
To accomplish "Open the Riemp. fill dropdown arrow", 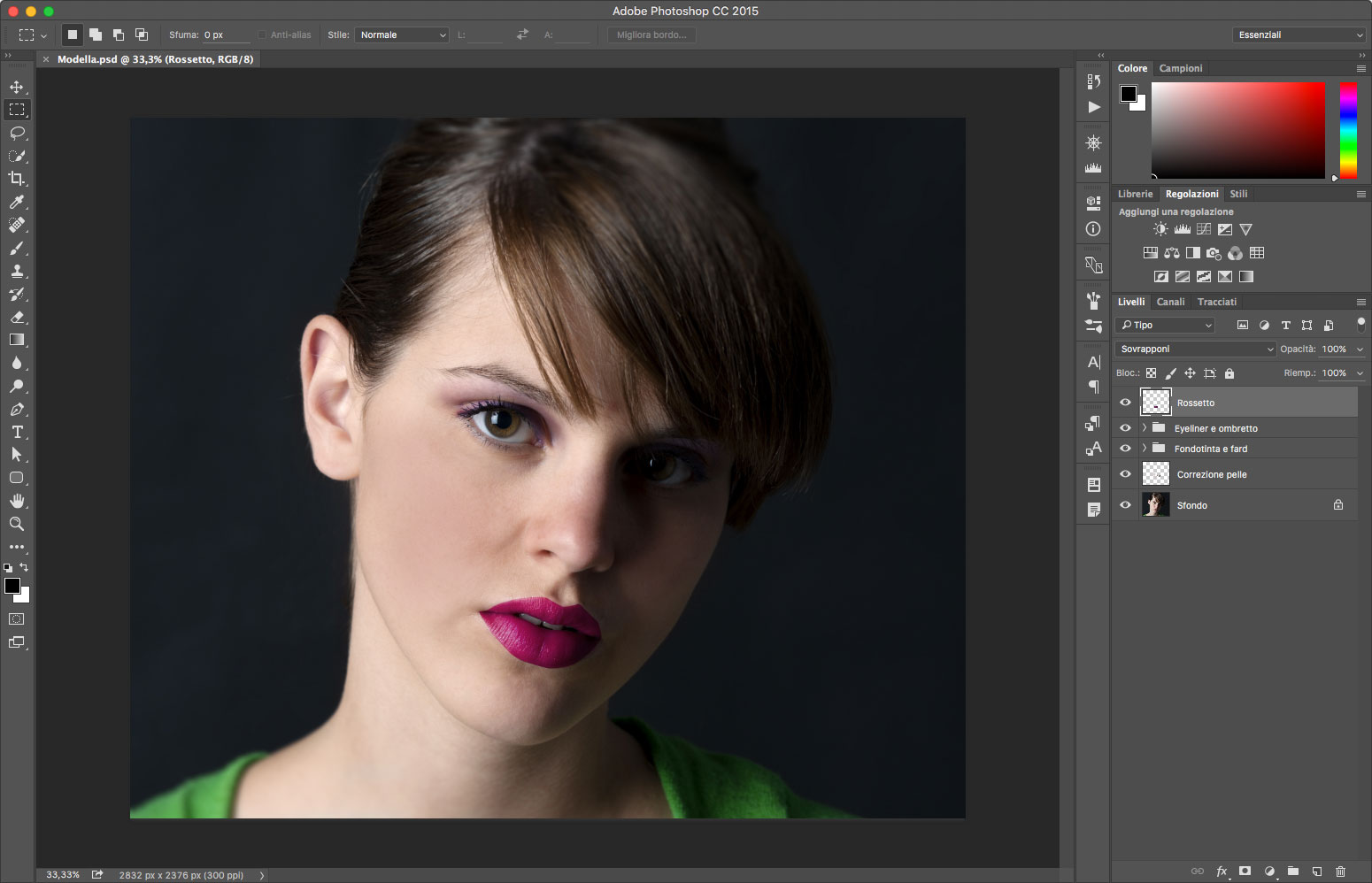I will (1360, 373).
